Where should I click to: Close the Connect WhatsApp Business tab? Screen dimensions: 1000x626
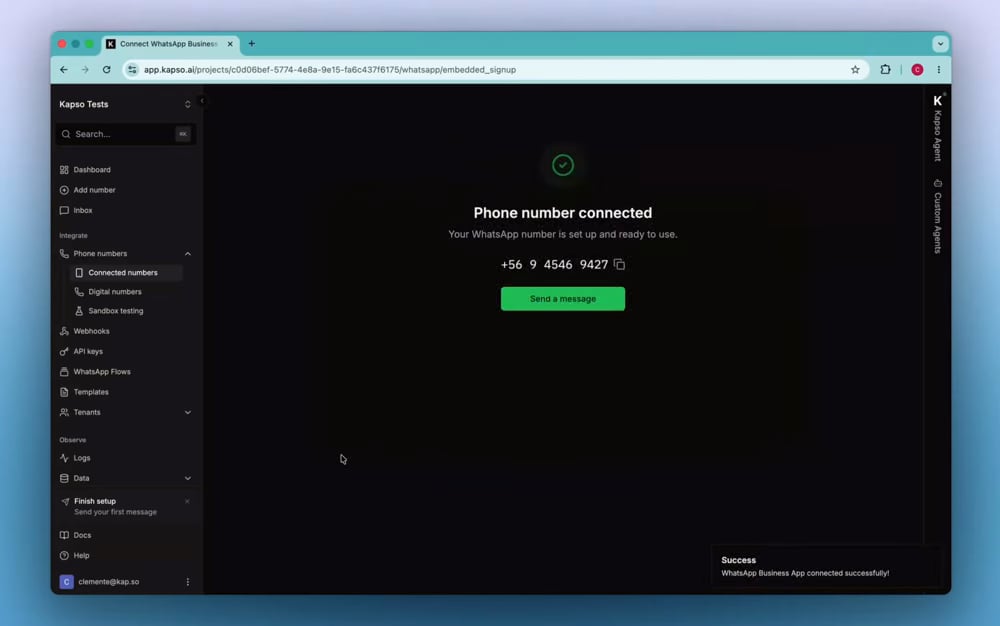point(230,44)
